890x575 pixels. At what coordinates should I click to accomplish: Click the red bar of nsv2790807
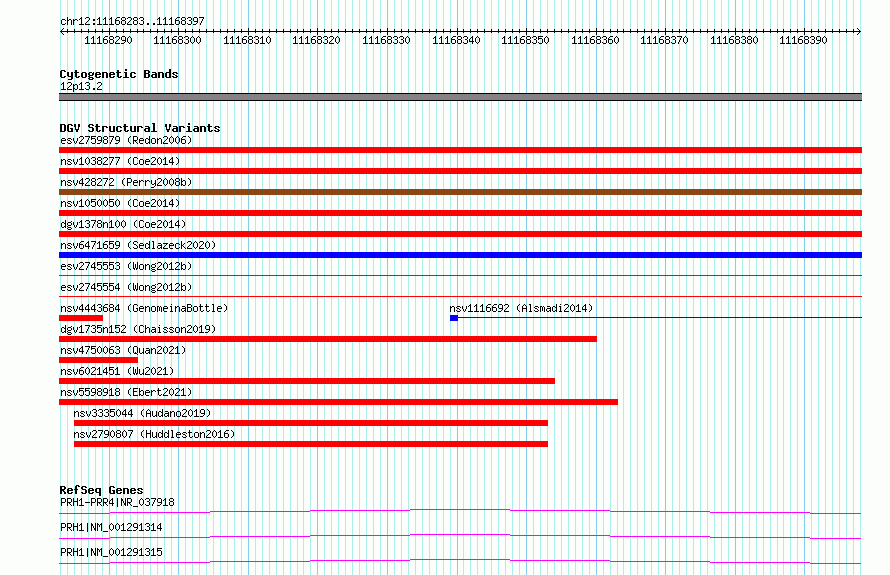[311, 444]
